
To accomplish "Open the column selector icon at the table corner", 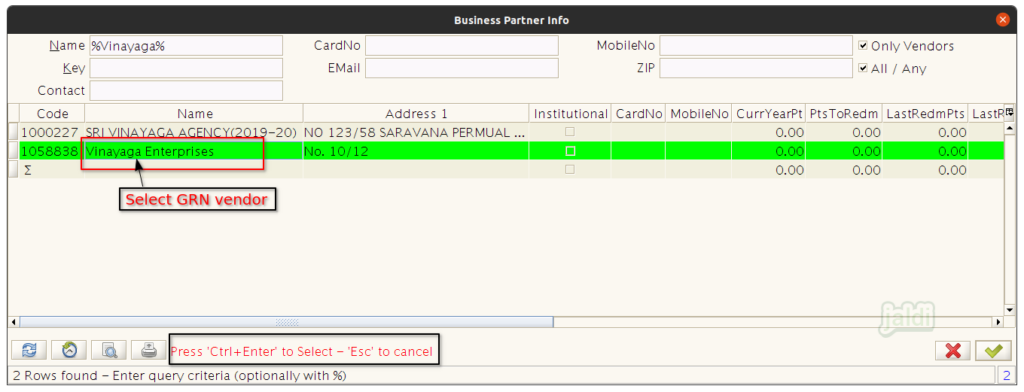I will [x=1009, y=111].
